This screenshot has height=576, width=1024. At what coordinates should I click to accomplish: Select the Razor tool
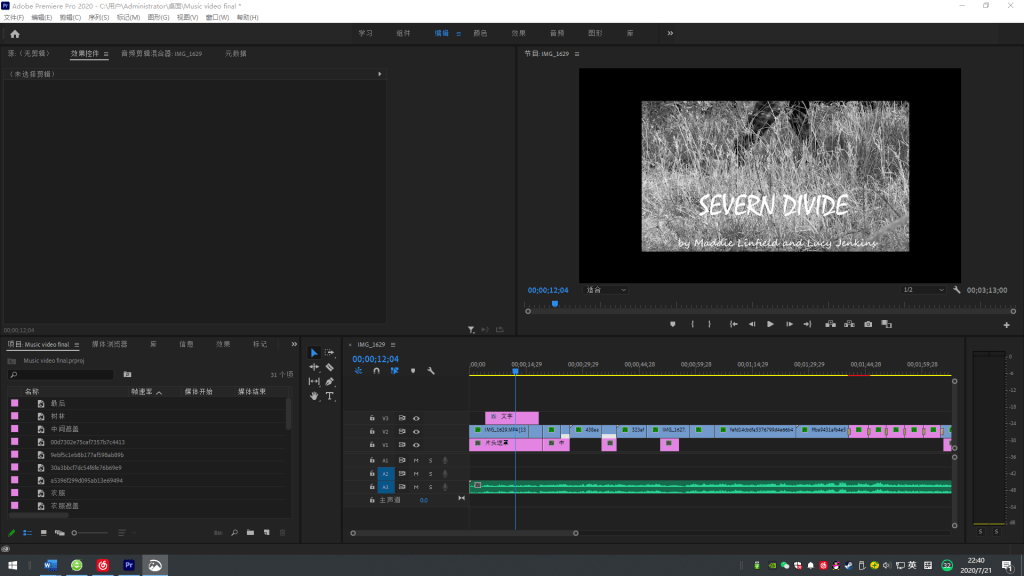(x=329, y=367)
